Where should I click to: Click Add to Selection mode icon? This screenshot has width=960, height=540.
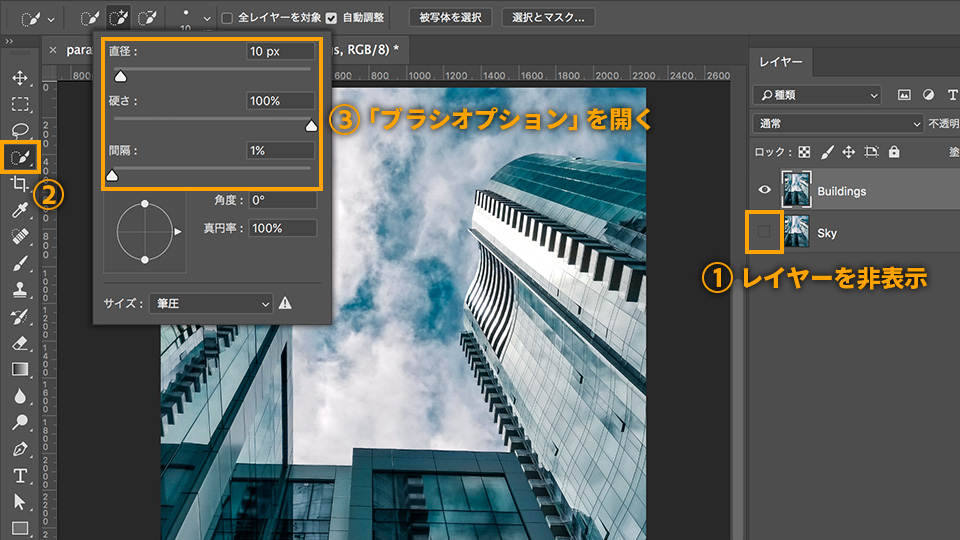pos(118,18)
